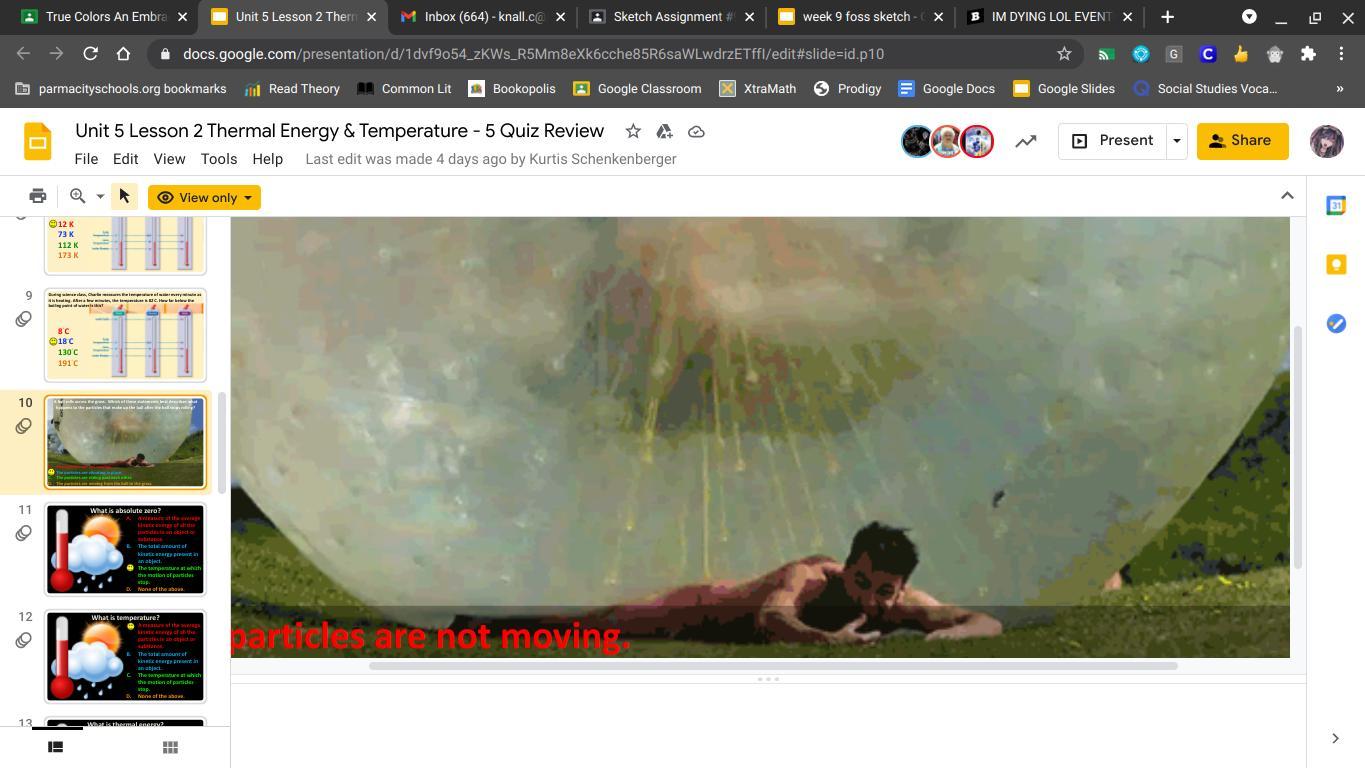Show the side panel with the bottom-right chevron
1365x768 pixels.
[1335, 739]
